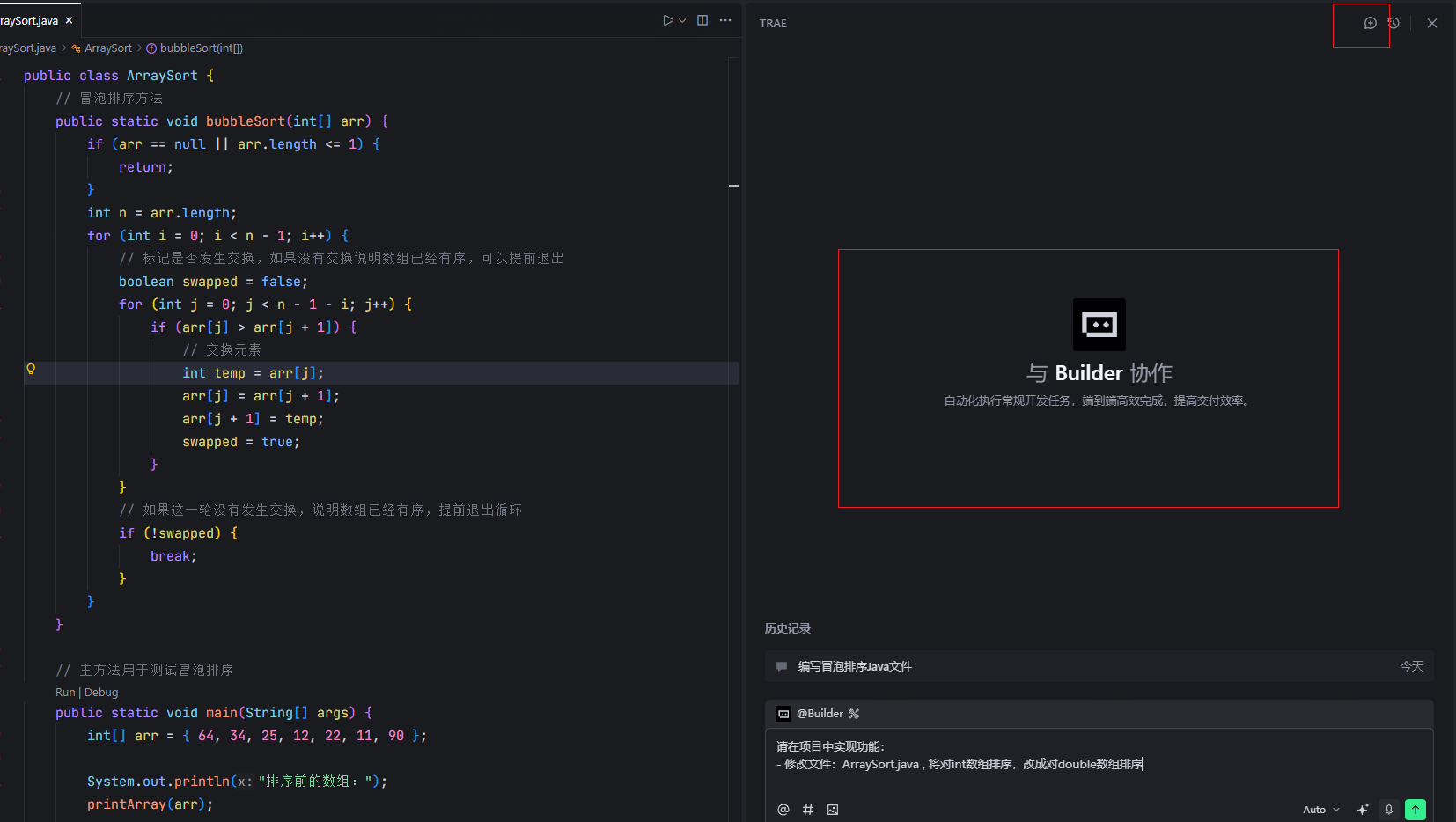Open chat history clock icon

[1393, 24]
